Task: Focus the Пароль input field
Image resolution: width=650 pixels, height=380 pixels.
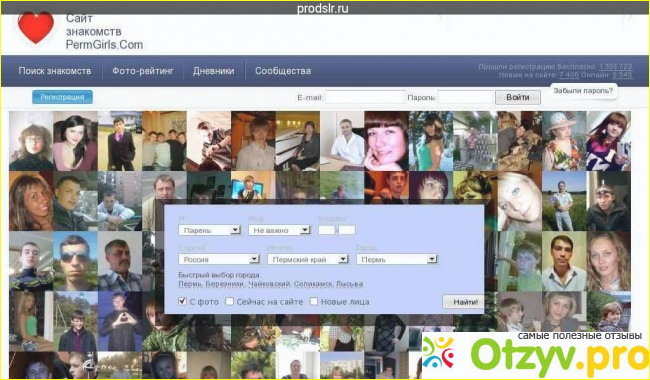Action: [466, 97]
